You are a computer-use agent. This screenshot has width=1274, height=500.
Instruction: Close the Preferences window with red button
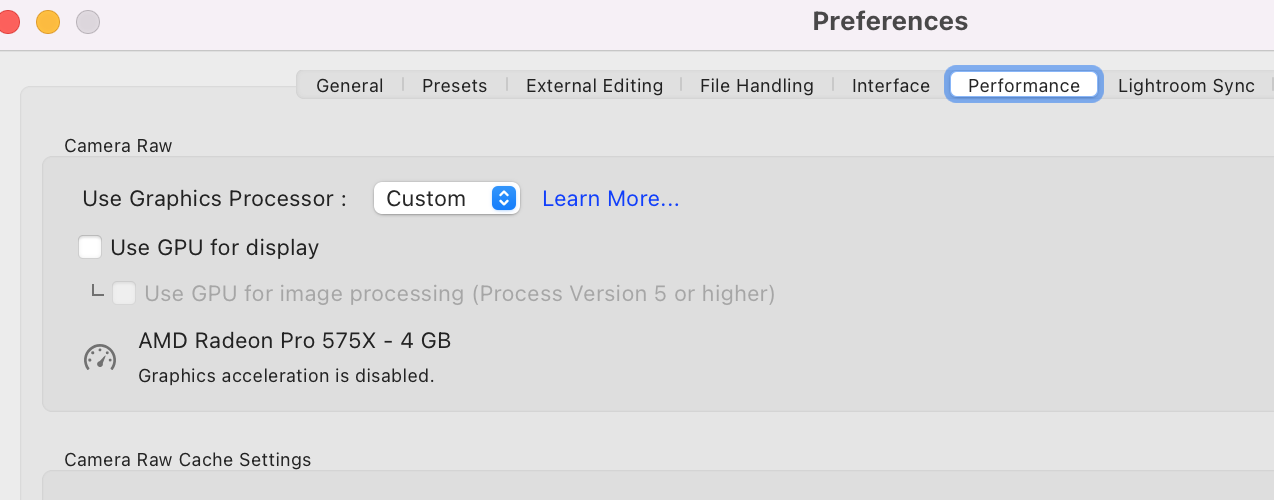click(x=7, y=21)
